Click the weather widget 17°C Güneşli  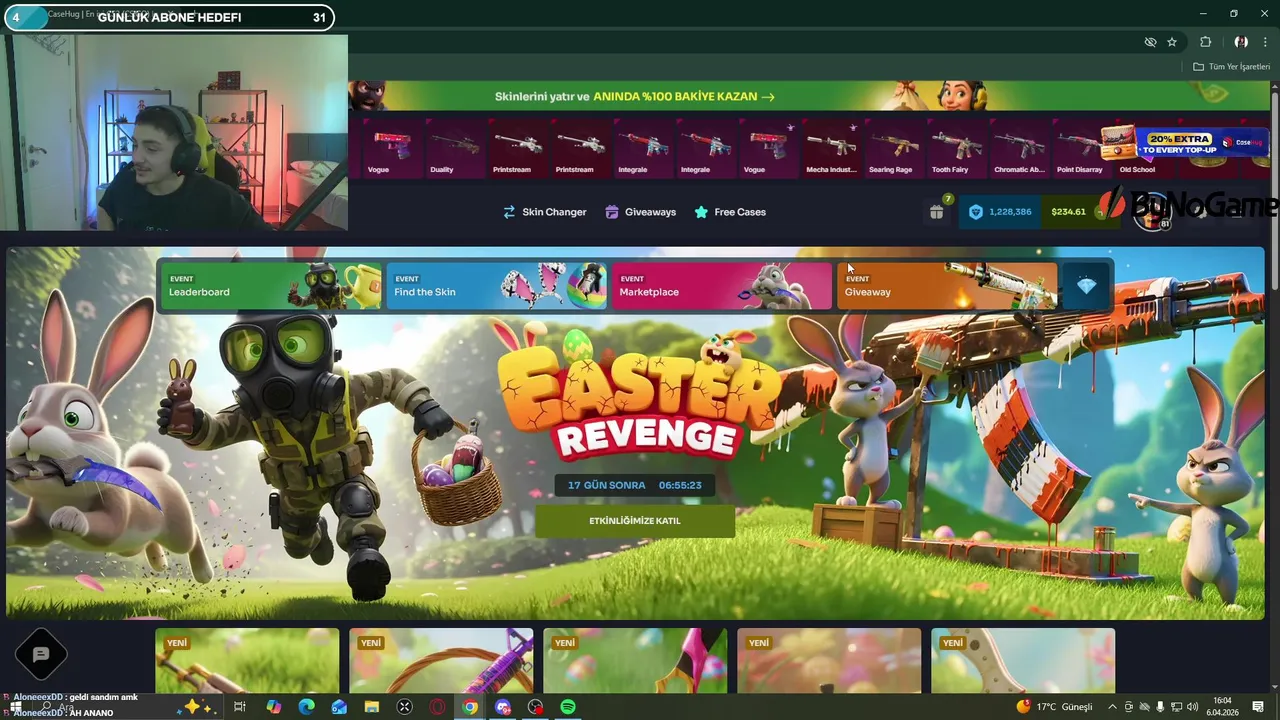coord(1054,707)
